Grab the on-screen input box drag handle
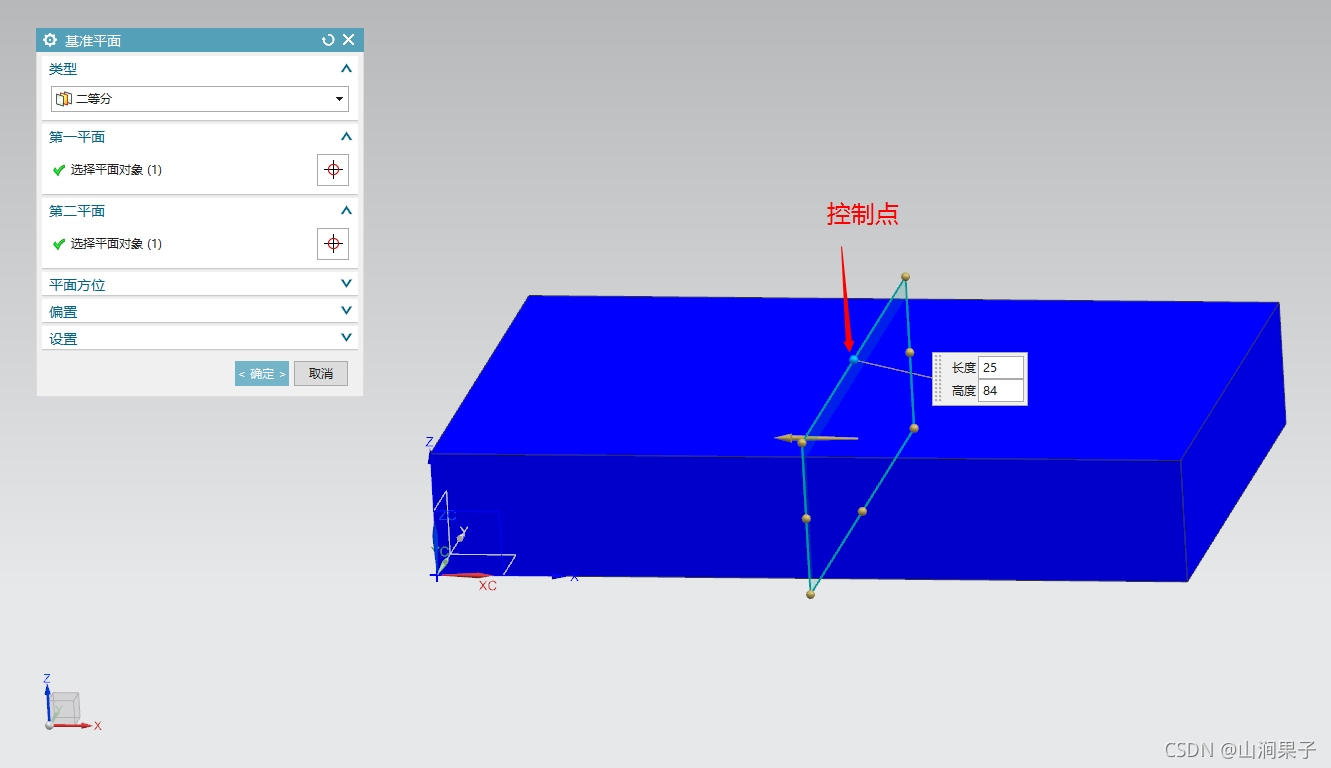 pos(938,379)
